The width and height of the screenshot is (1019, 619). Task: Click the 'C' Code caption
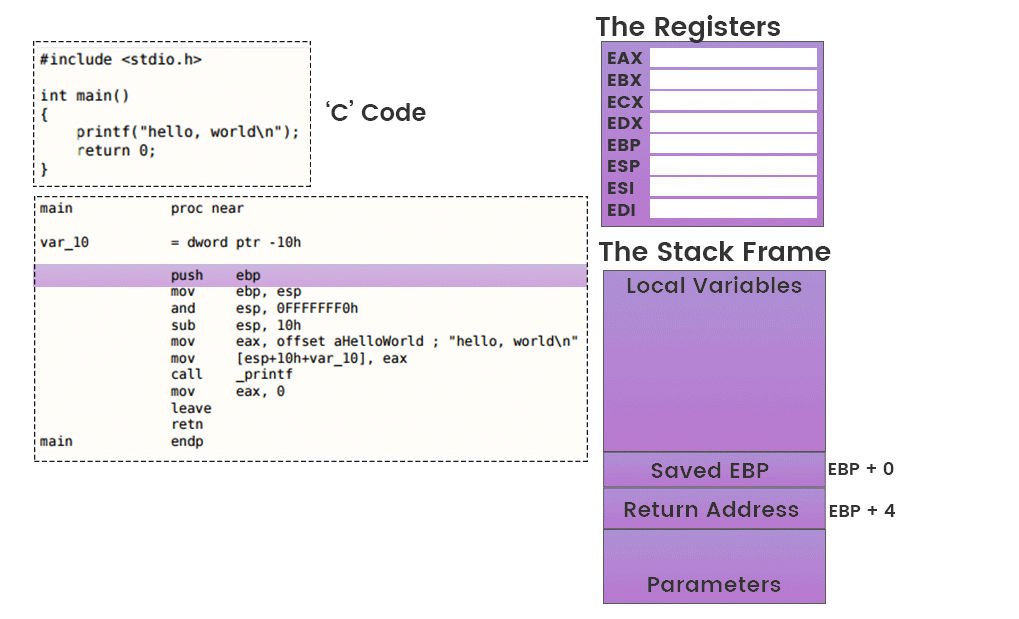tap(376, 113)
